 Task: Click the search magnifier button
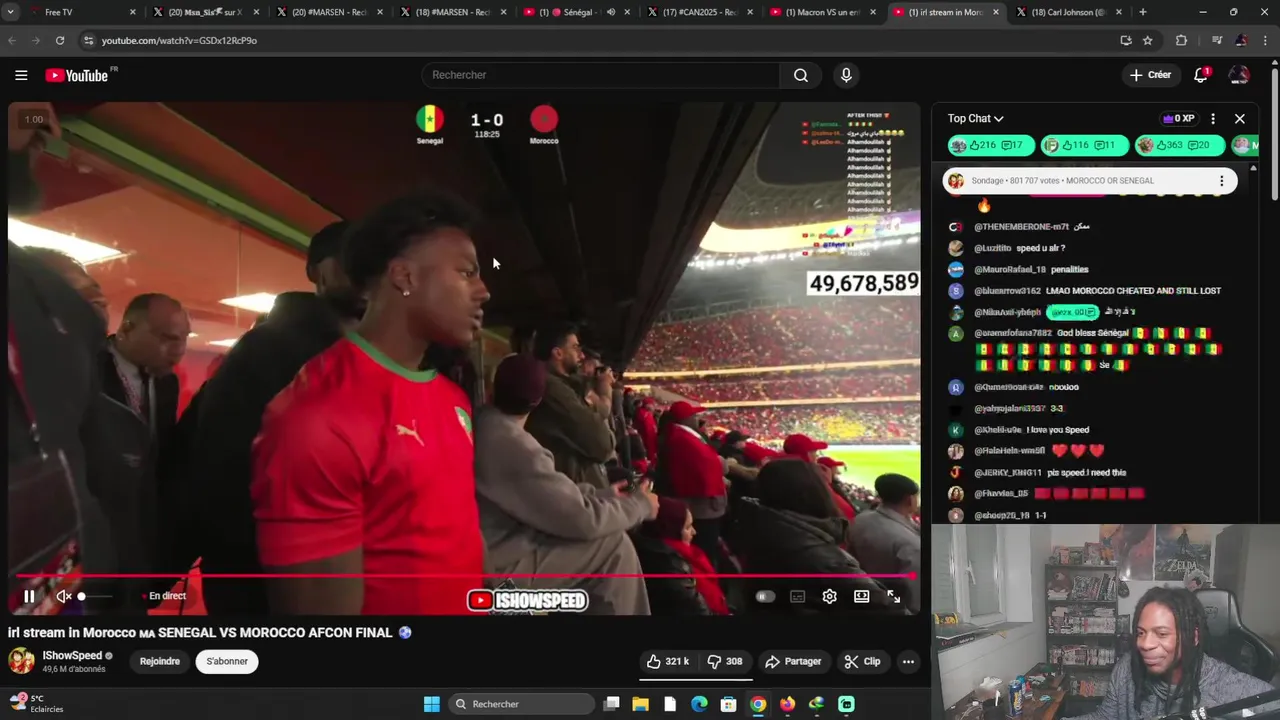pyautogui.click(x=801, y=75)
